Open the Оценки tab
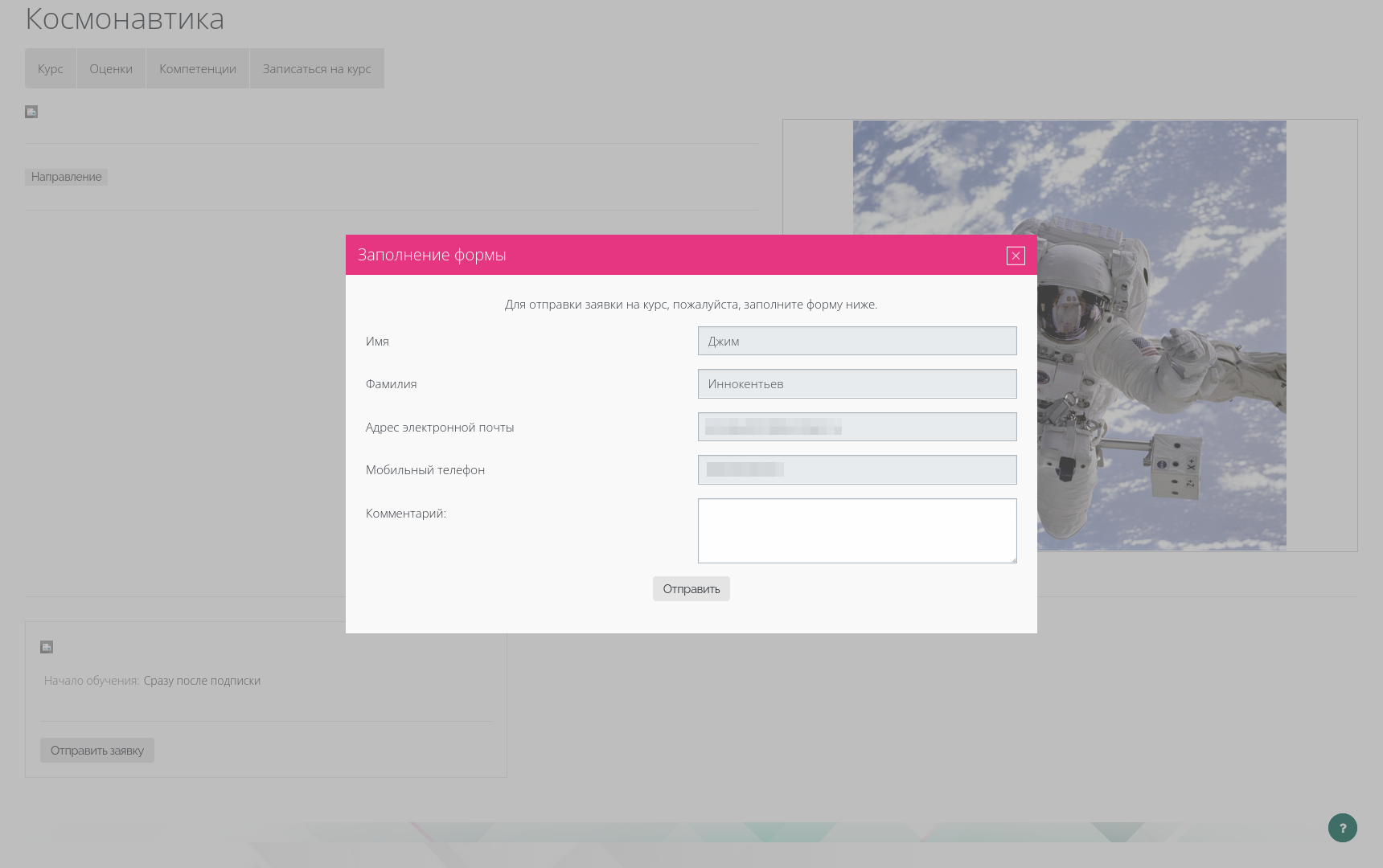Screen dimensions: 1383x868 pos(111,68)
